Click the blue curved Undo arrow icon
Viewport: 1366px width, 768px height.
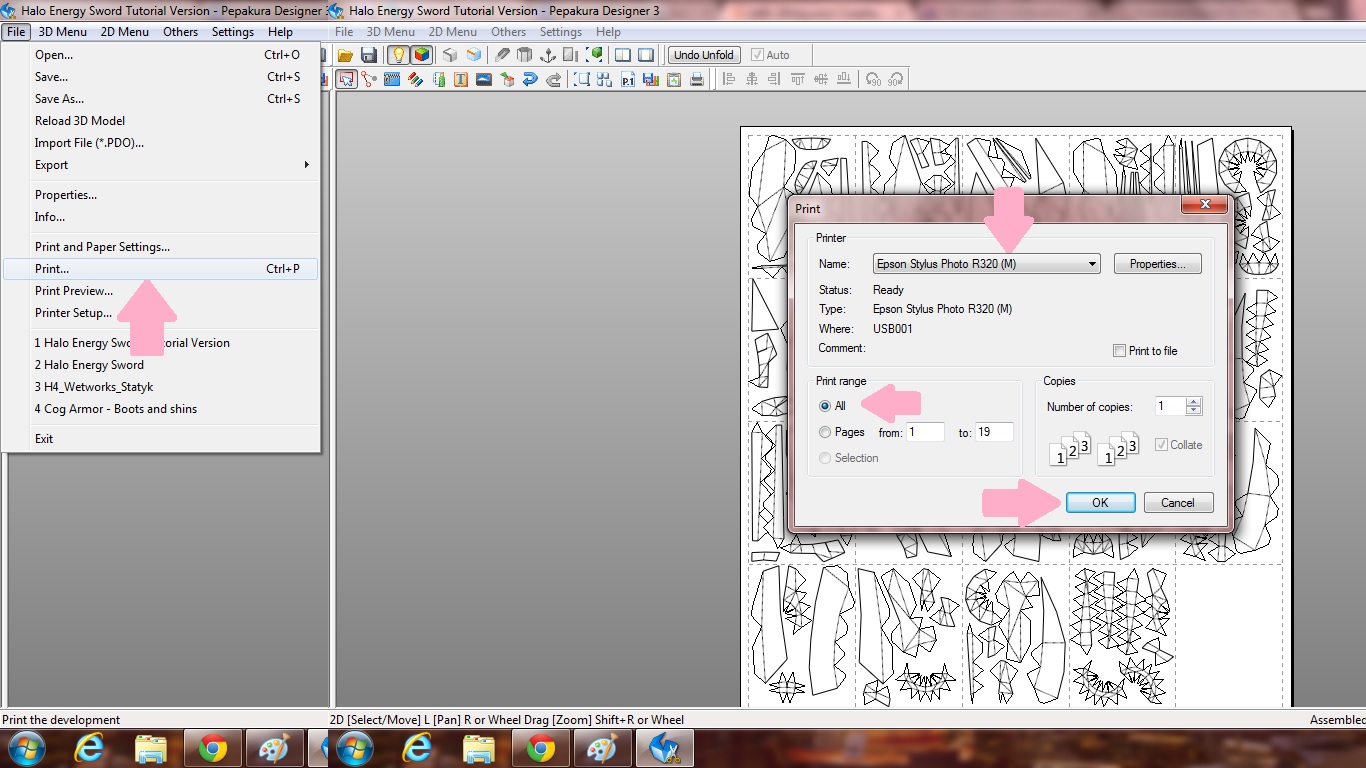pyautogui.click(x=530, y=80)
